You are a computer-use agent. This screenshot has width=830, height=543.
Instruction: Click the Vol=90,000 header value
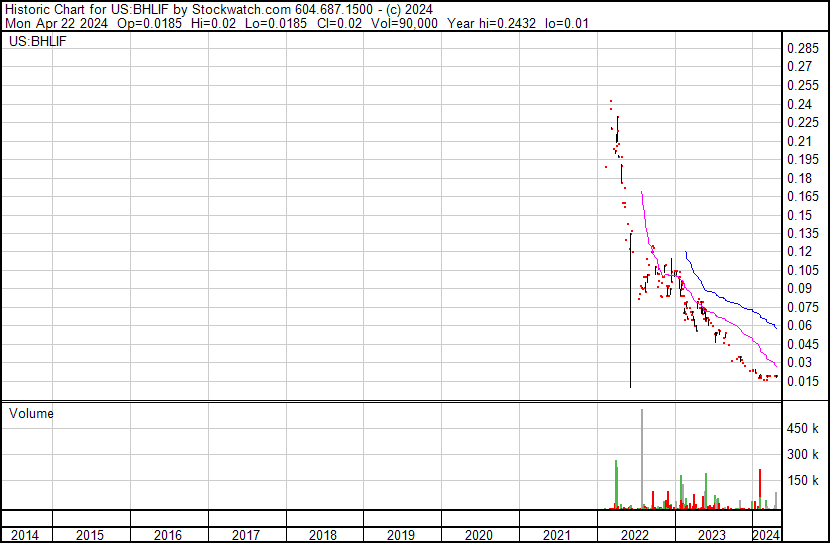pos(404,23)
